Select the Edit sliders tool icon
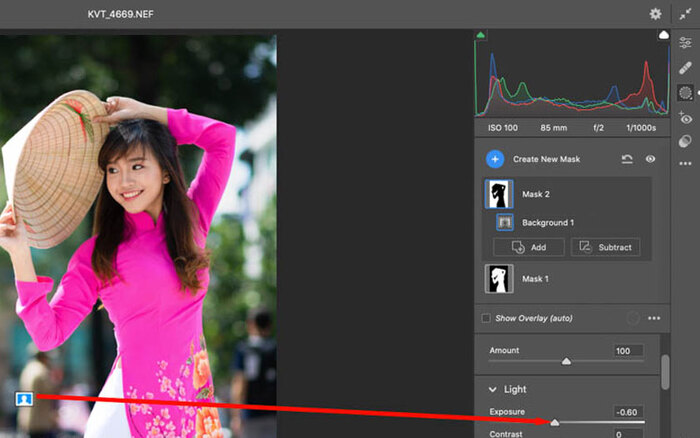 click(685, 42)
